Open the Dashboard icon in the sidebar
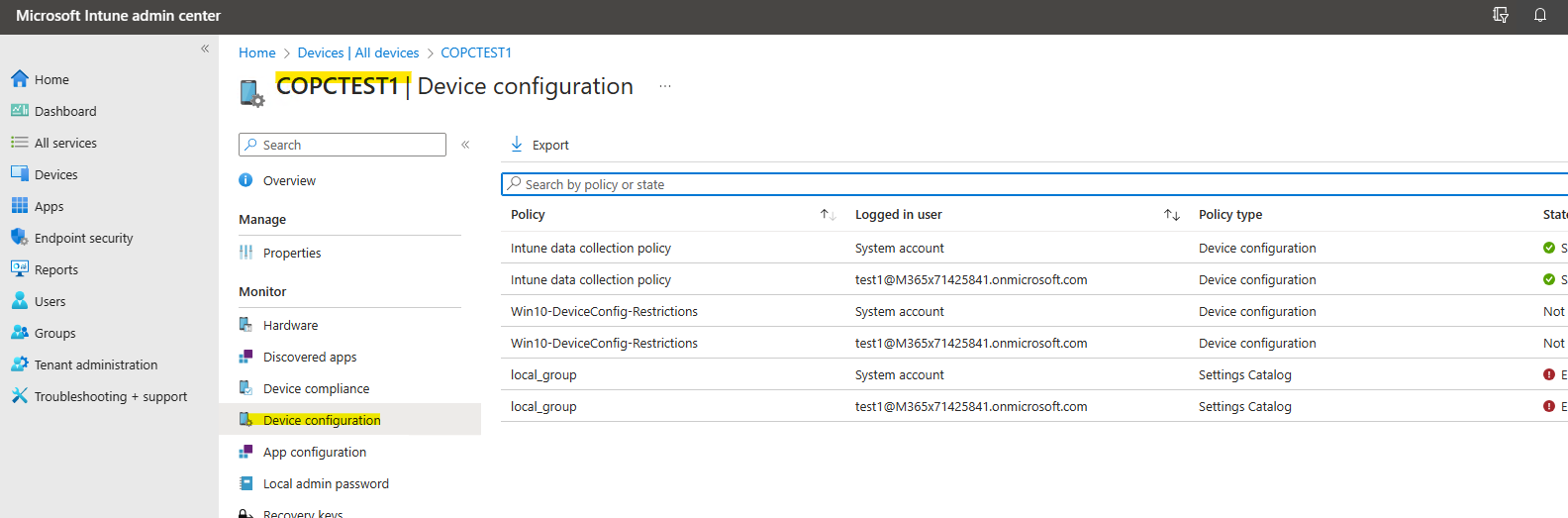The width and height of the screenshot is (1568, 518). (19, 111)
